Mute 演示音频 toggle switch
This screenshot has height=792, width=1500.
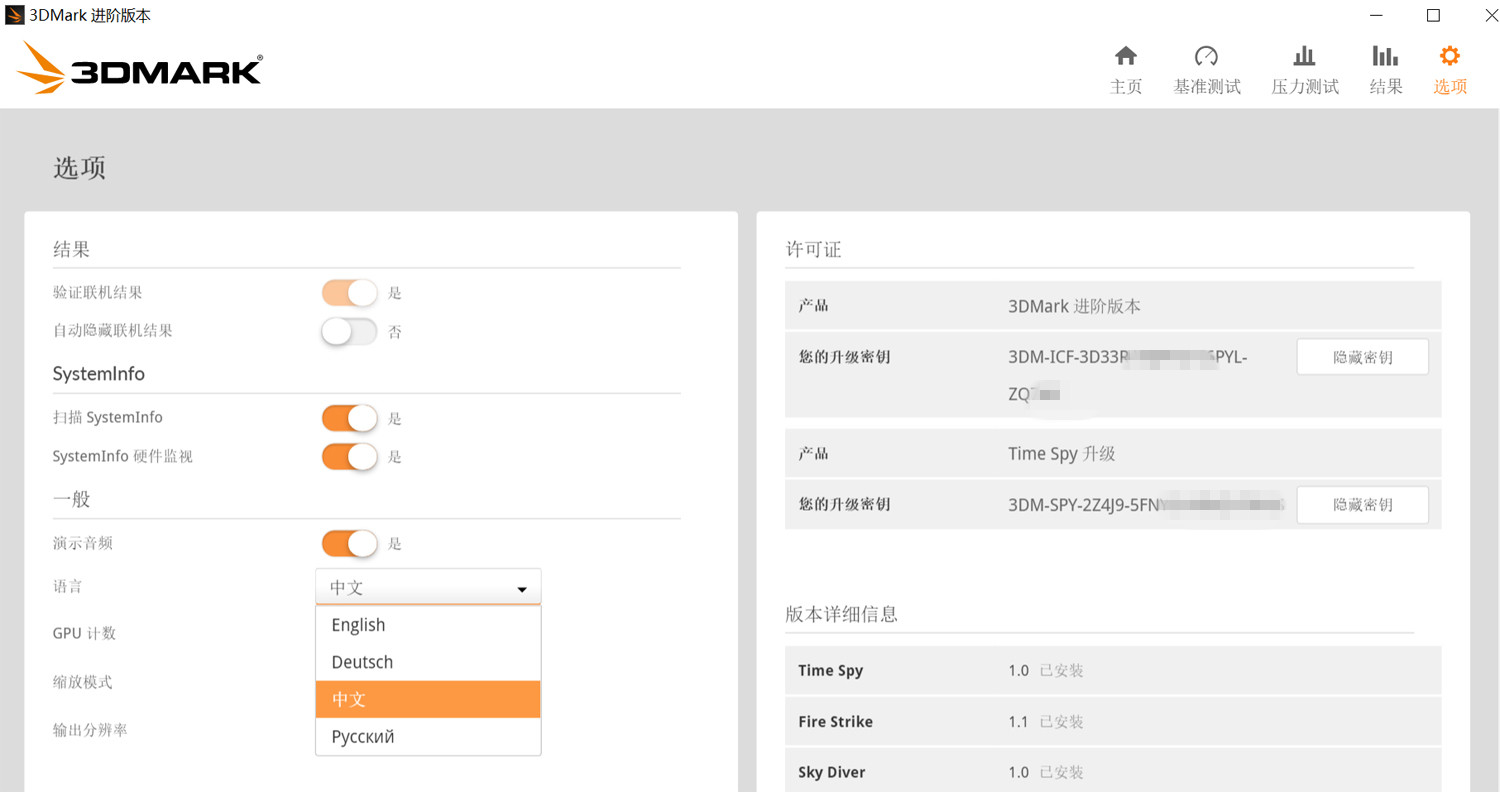click(349, 543)
